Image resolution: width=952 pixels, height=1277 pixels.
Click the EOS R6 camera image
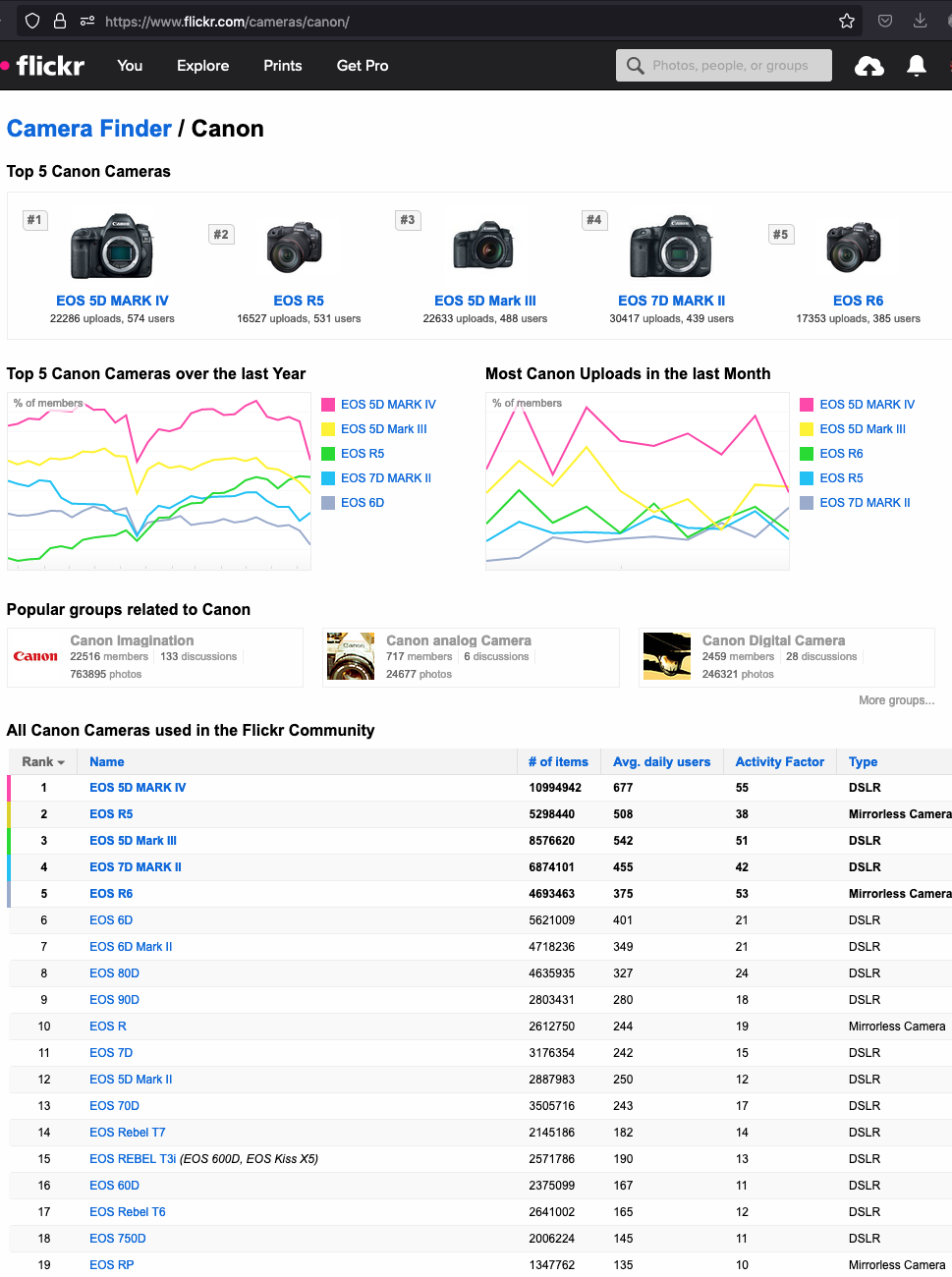coord(854,247)
